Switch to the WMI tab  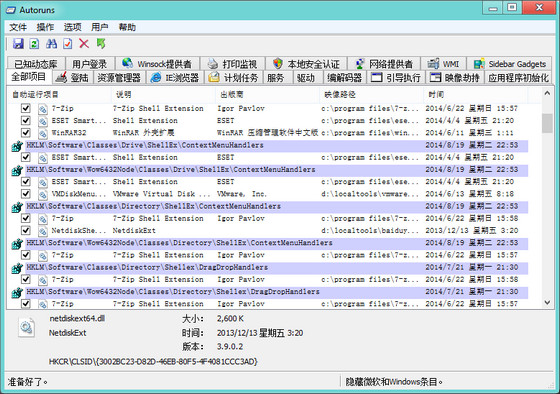point(443,64)
